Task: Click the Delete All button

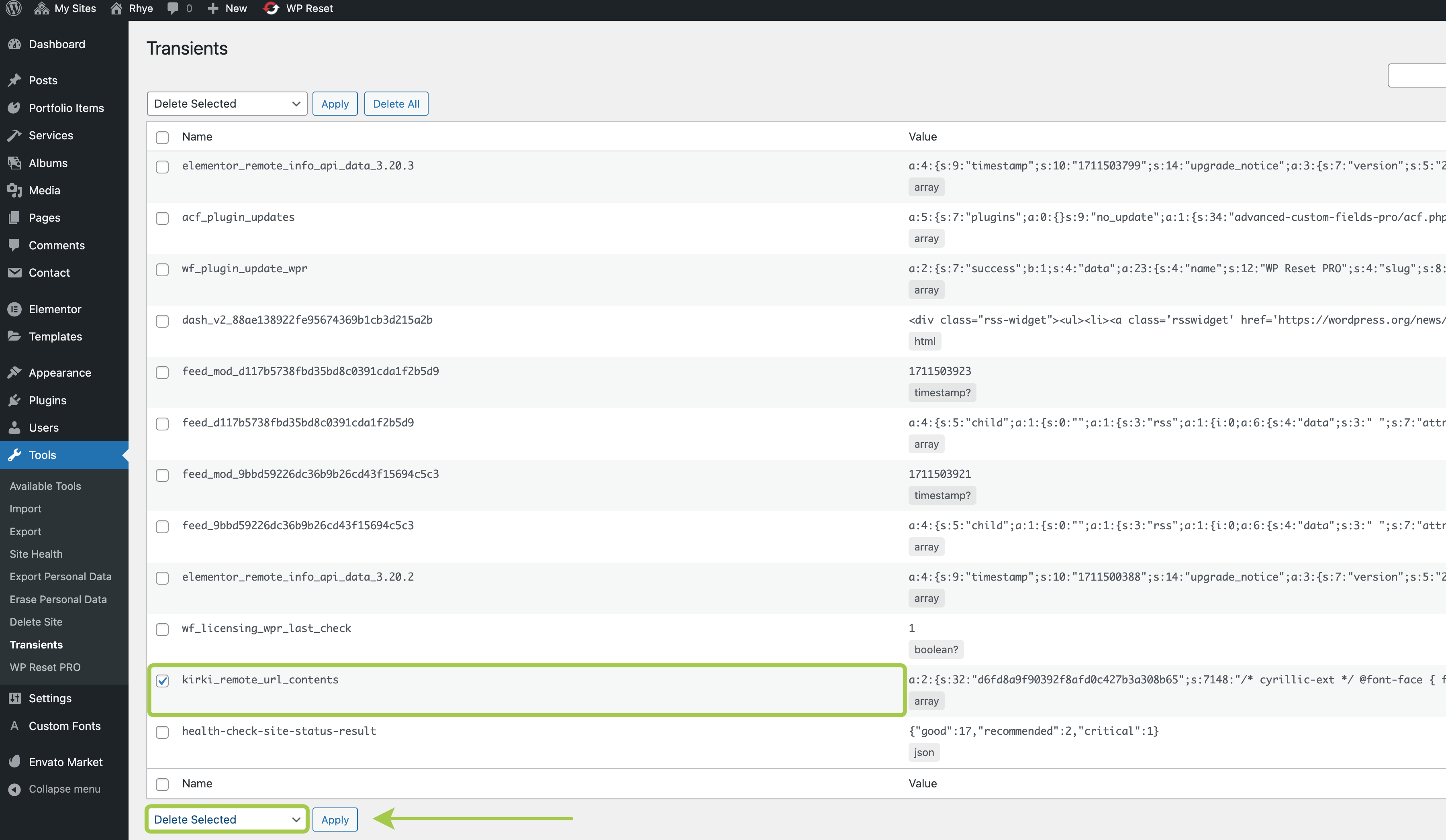Action: tap(396, 104)
